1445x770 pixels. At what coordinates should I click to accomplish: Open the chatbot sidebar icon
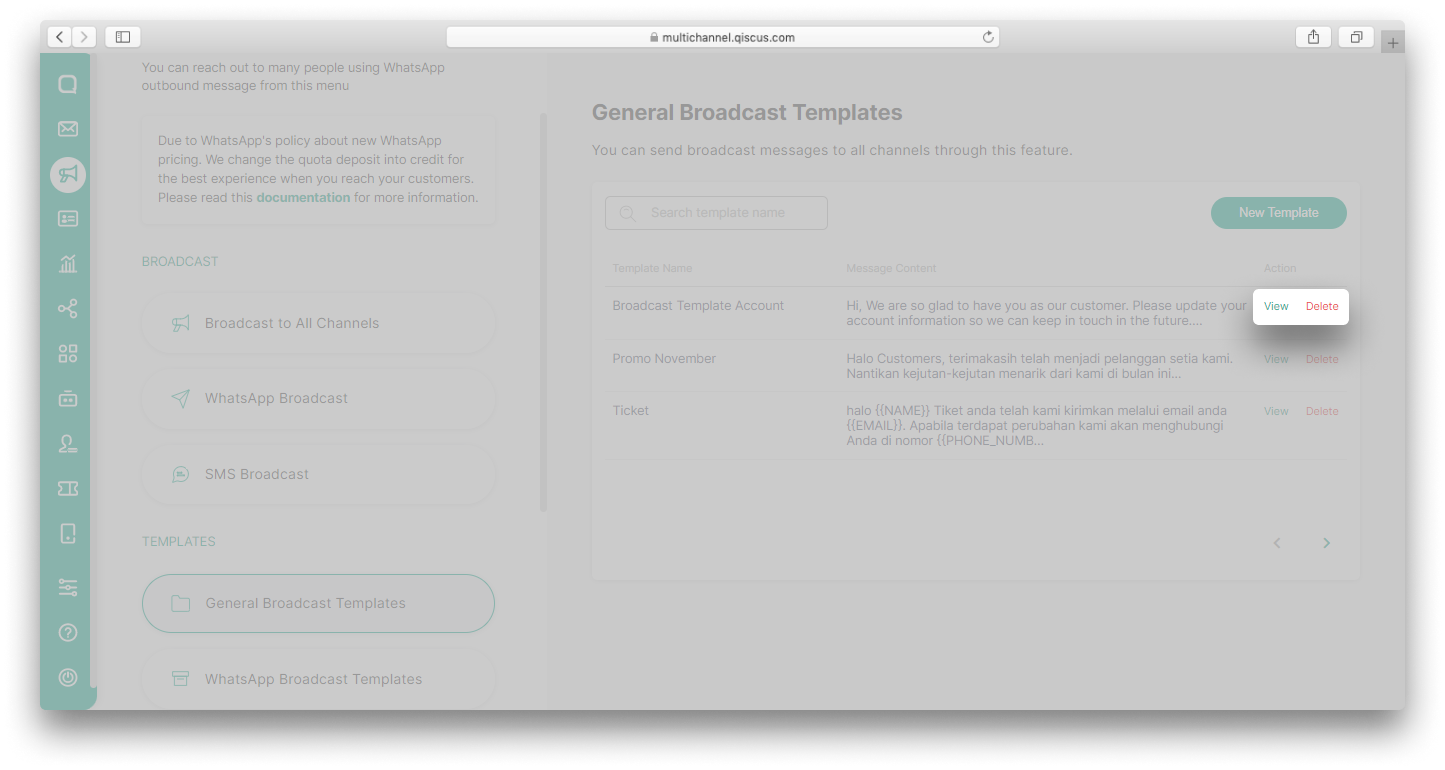tap(68, 398)
